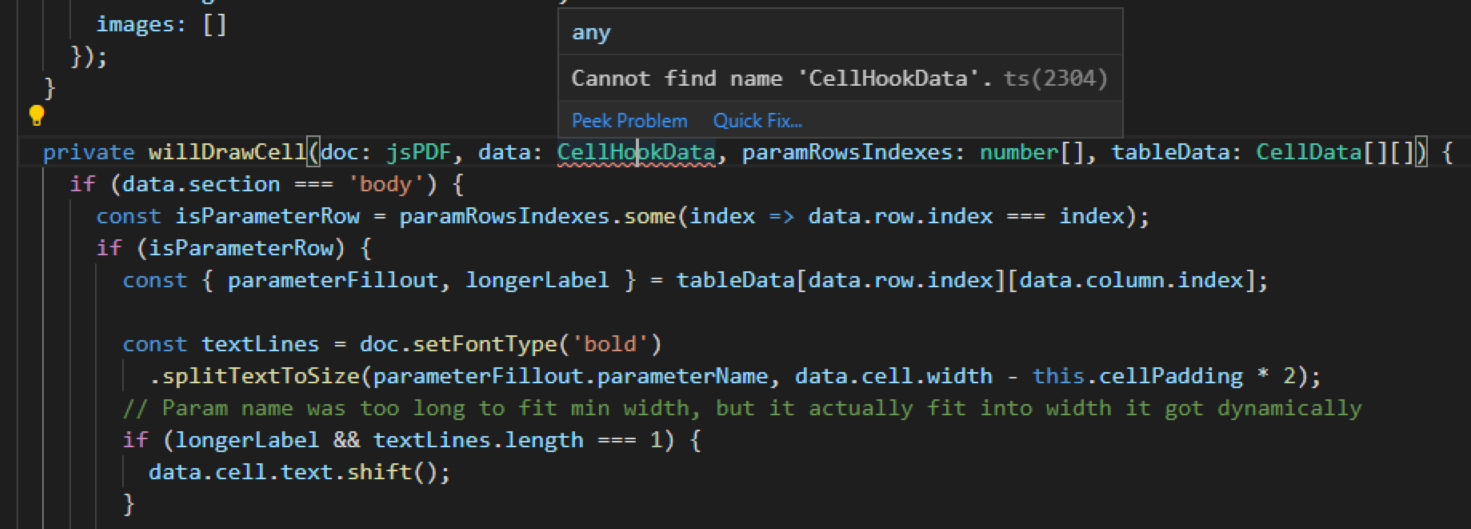
Task: Click the error message text in tooltip
Action: coord(783,78)
